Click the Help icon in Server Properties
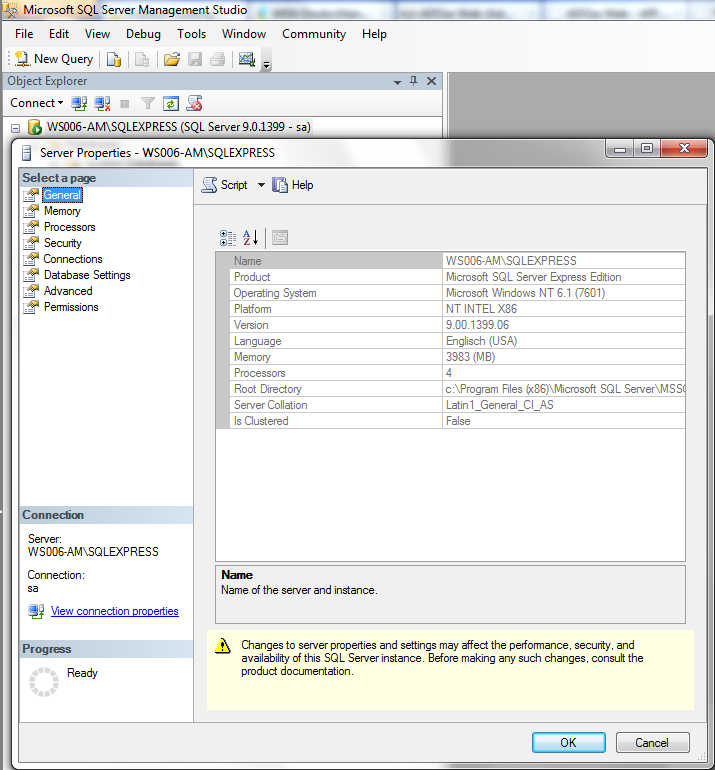 tap(293, 185)
